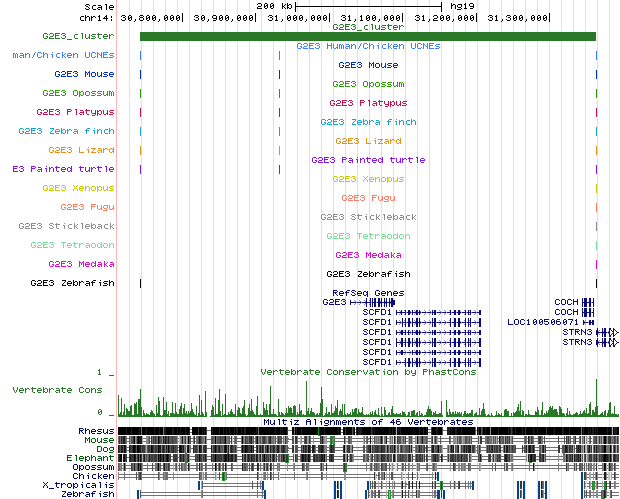Click the X_tropicalis alignment row label

point(86,484)
